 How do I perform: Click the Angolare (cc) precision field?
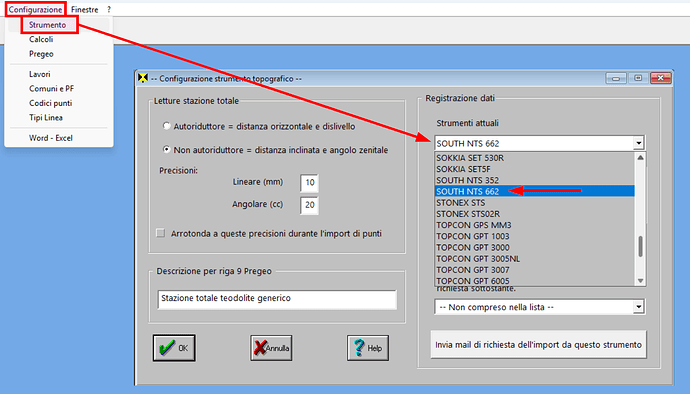pyautogui.click(x=309, y=205)
